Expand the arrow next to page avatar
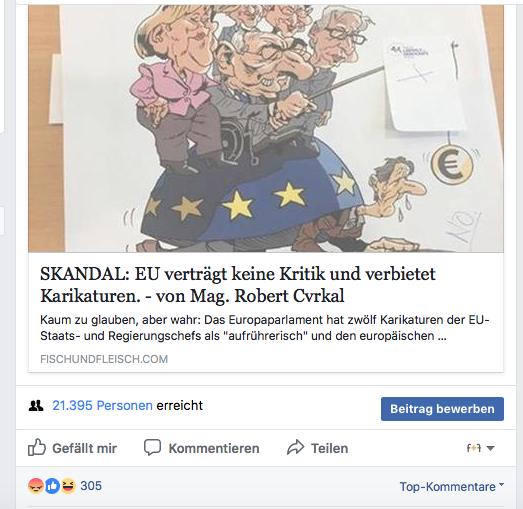This screenshot has height=509, width=523. pyautogui.click(x=490, y=448)
